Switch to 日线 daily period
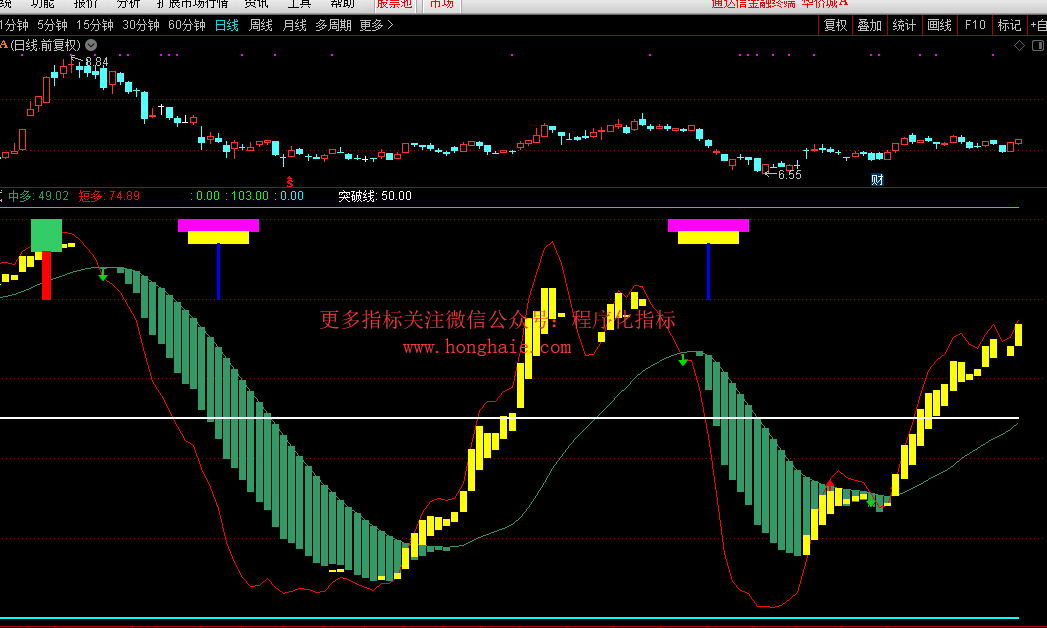Image resolution: width=1047 pixels, height=628 pixels. (227, 25)
